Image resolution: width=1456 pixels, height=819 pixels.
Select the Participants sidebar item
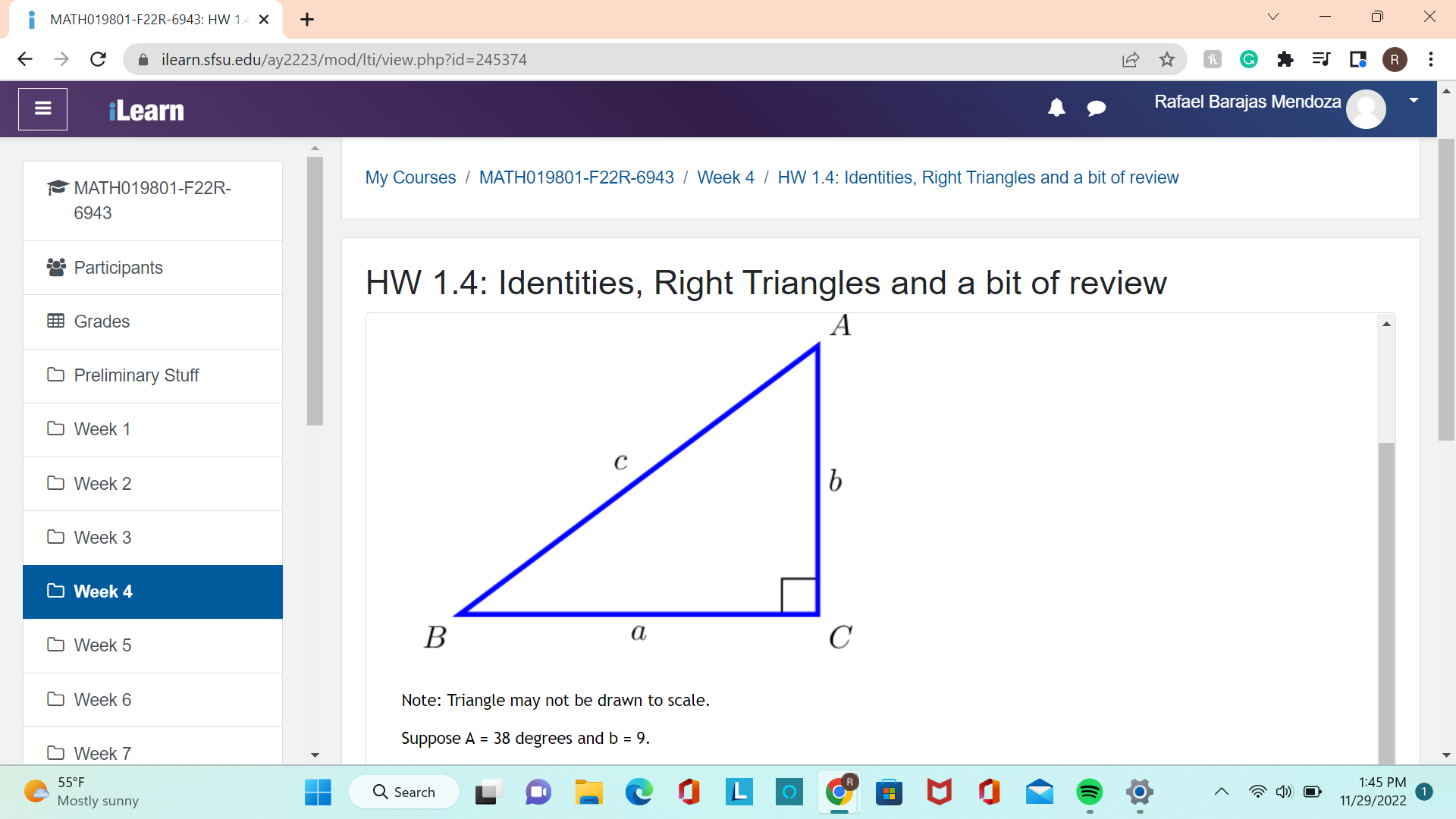pyautogui.click(x=118, y=267)
